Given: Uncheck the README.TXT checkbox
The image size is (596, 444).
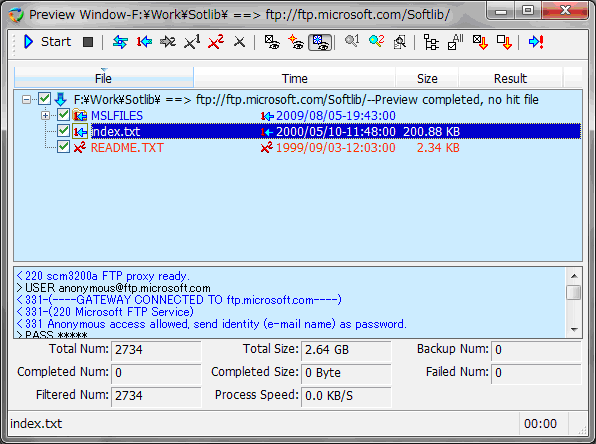Looking at the screenshot, I should [x=63, y=147].
